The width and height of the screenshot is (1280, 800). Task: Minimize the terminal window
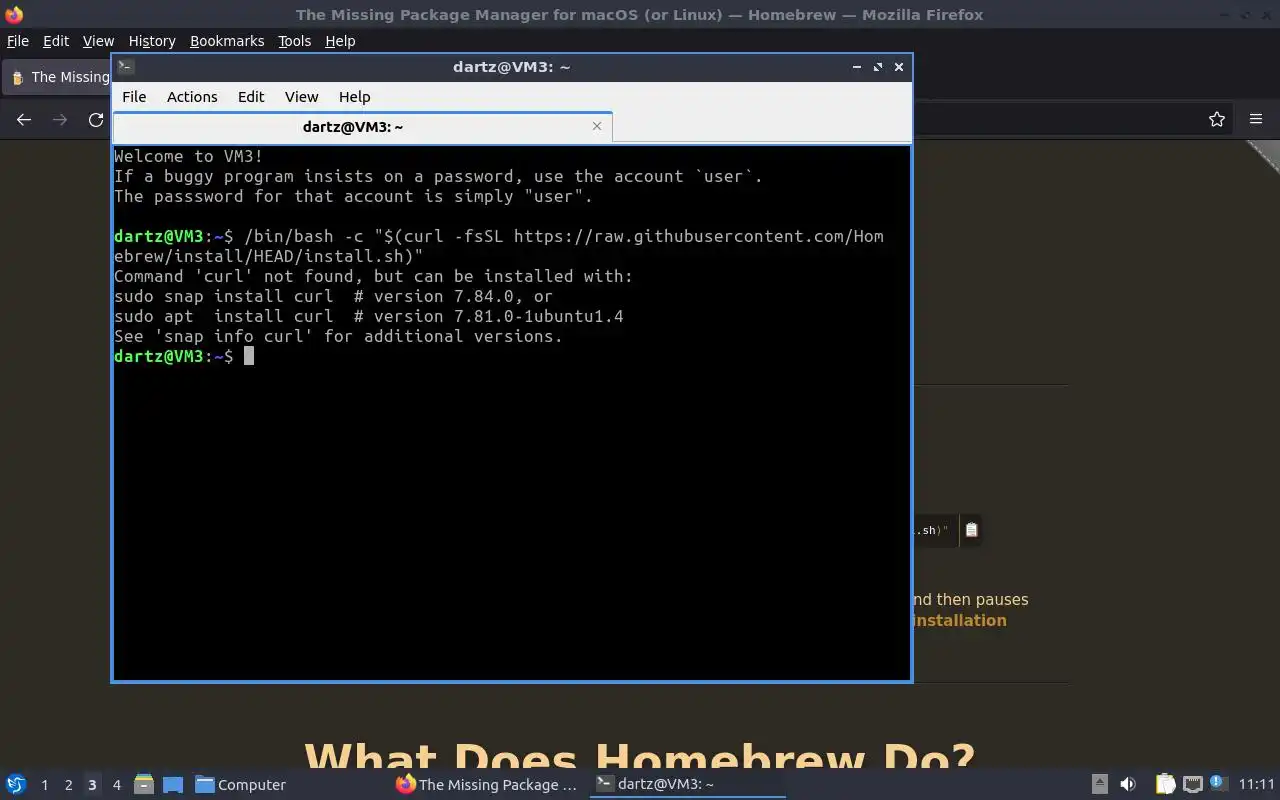857,67
